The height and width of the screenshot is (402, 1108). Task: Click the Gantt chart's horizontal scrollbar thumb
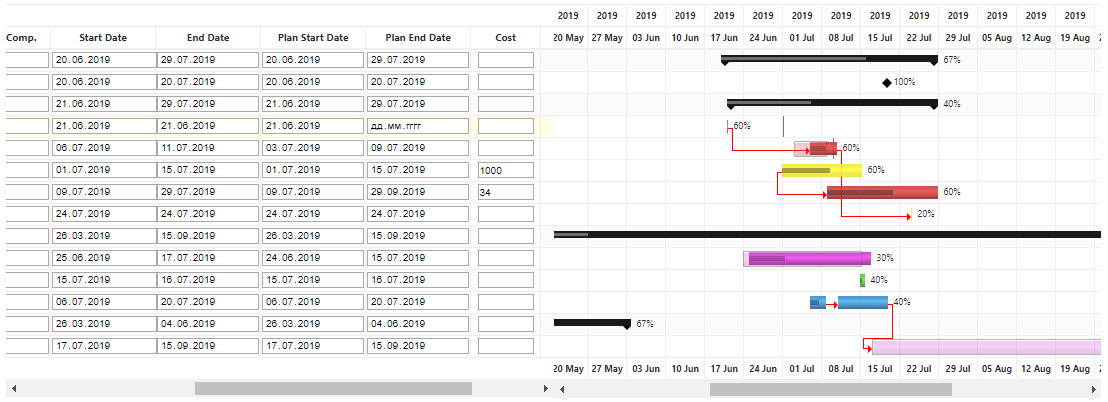click(831, 389)
